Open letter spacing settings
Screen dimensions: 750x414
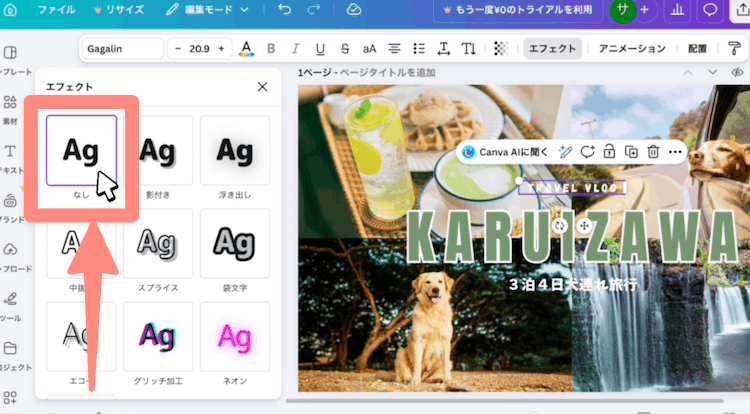pyautogui.click(x=443, y=49)
